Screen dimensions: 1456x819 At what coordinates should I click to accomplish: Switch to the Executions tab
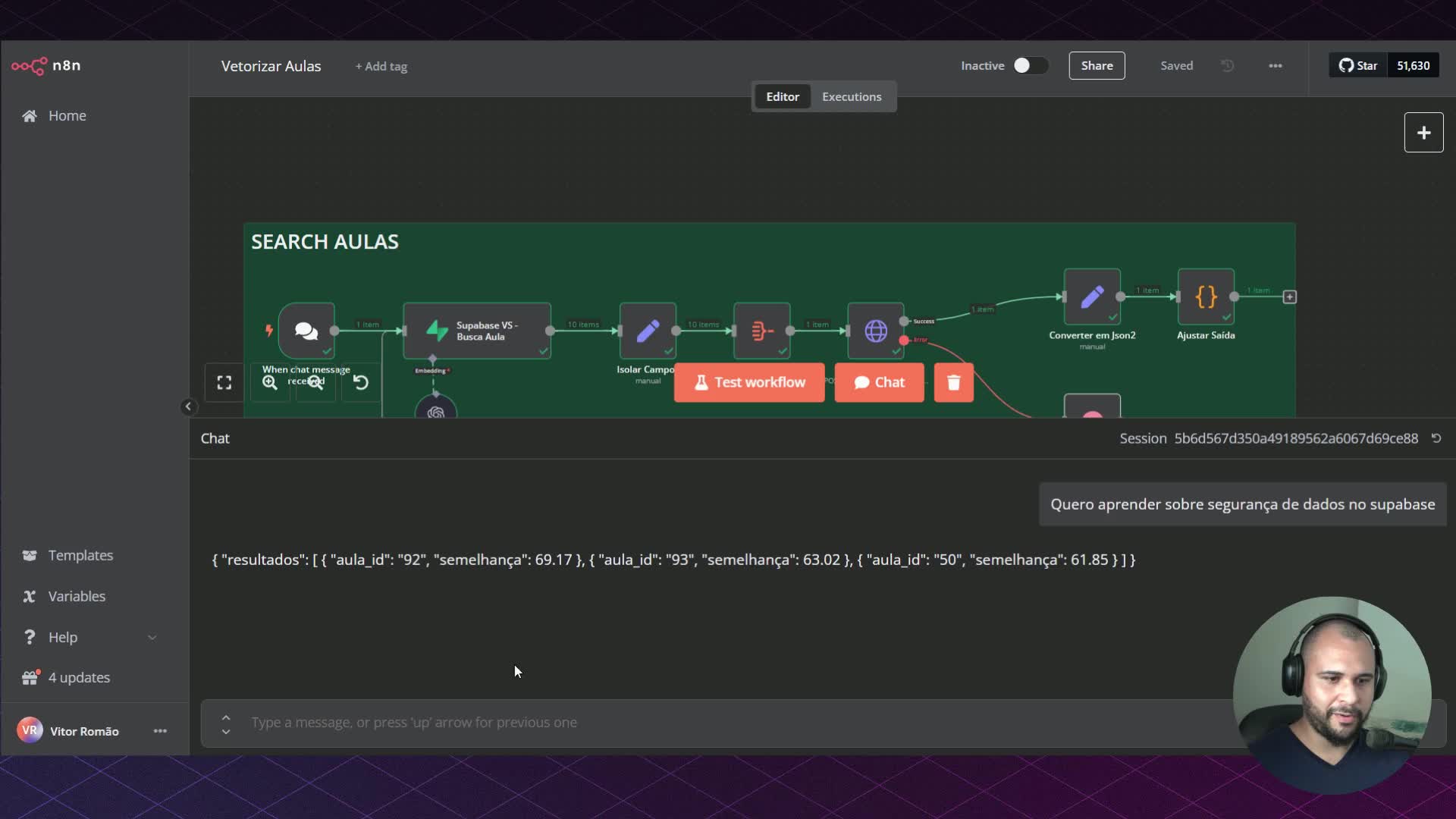tap(851, 97)
